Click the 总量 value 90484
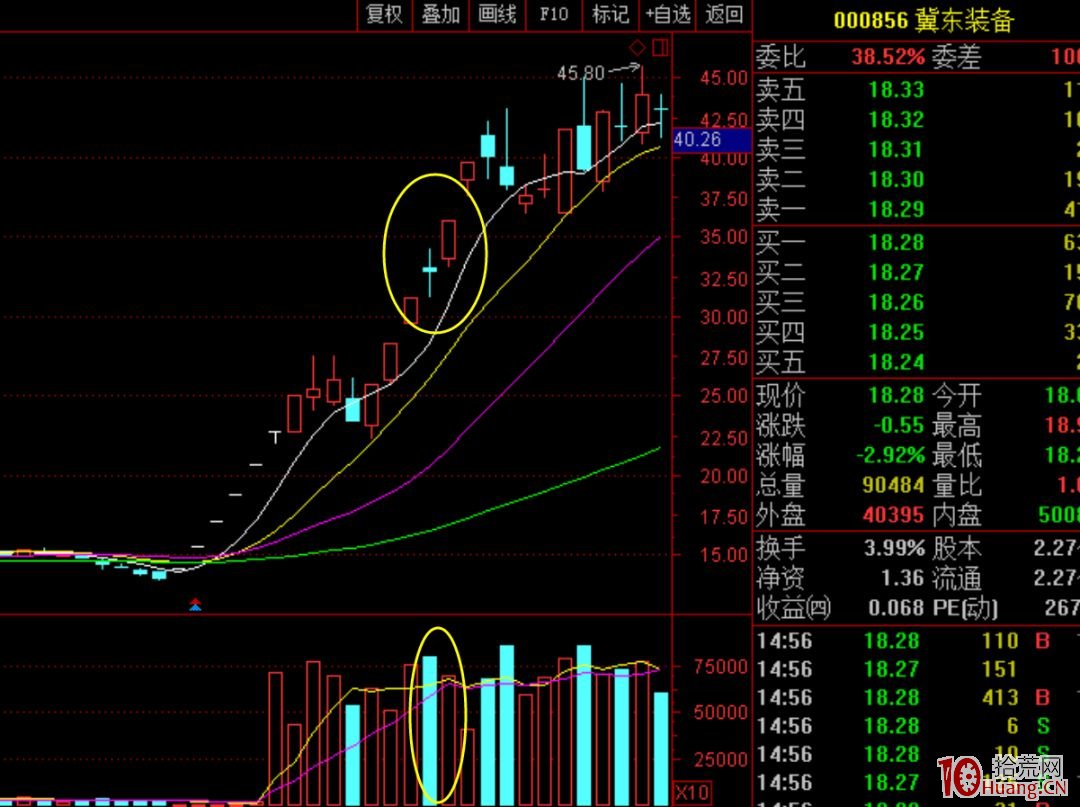 pyautogui.click(x=893, y=485)
